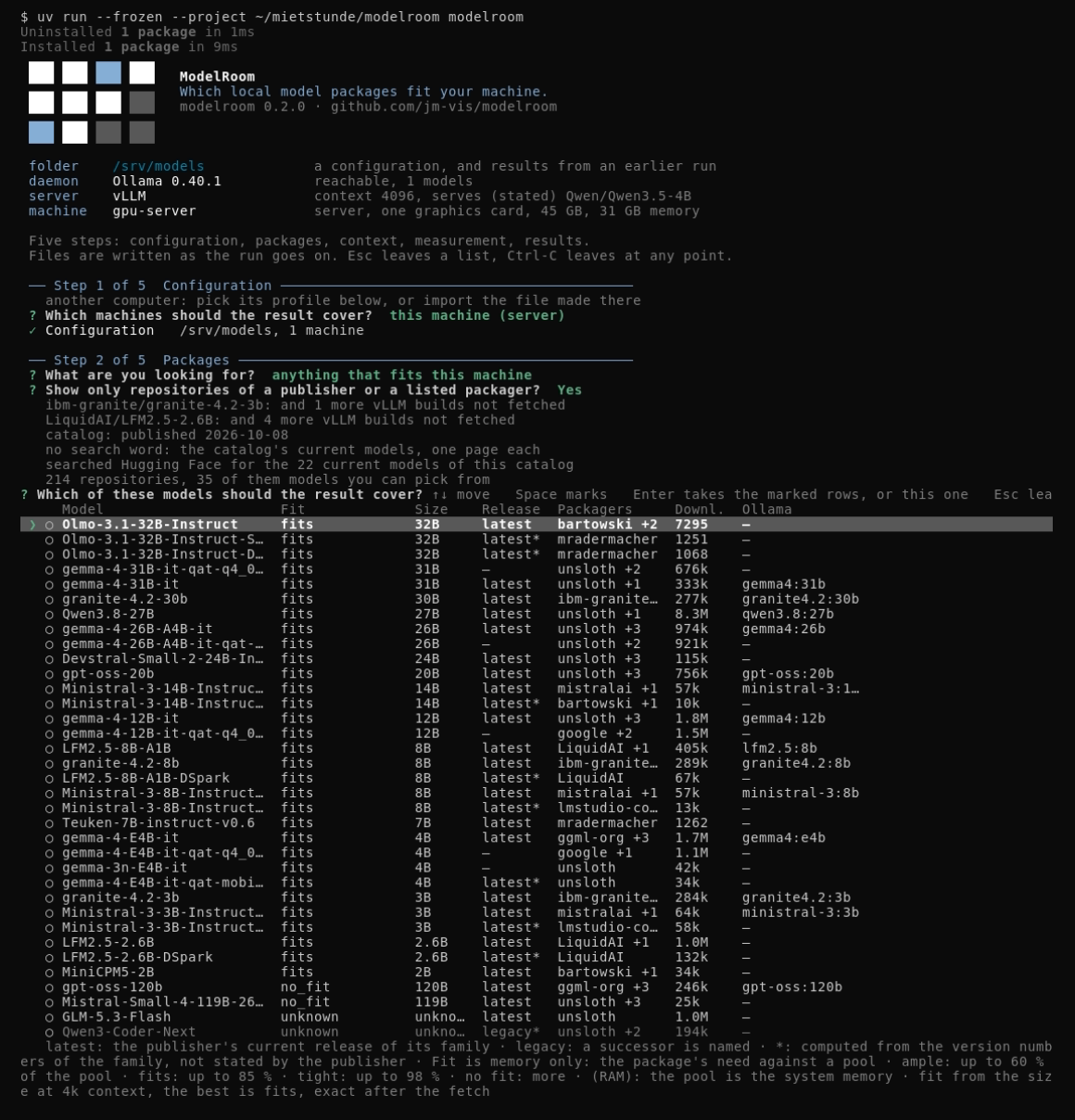Click the ministral-3:8b Ollama tag
The width and height of the screenshot is (1075, 1120).
point(801,793)
